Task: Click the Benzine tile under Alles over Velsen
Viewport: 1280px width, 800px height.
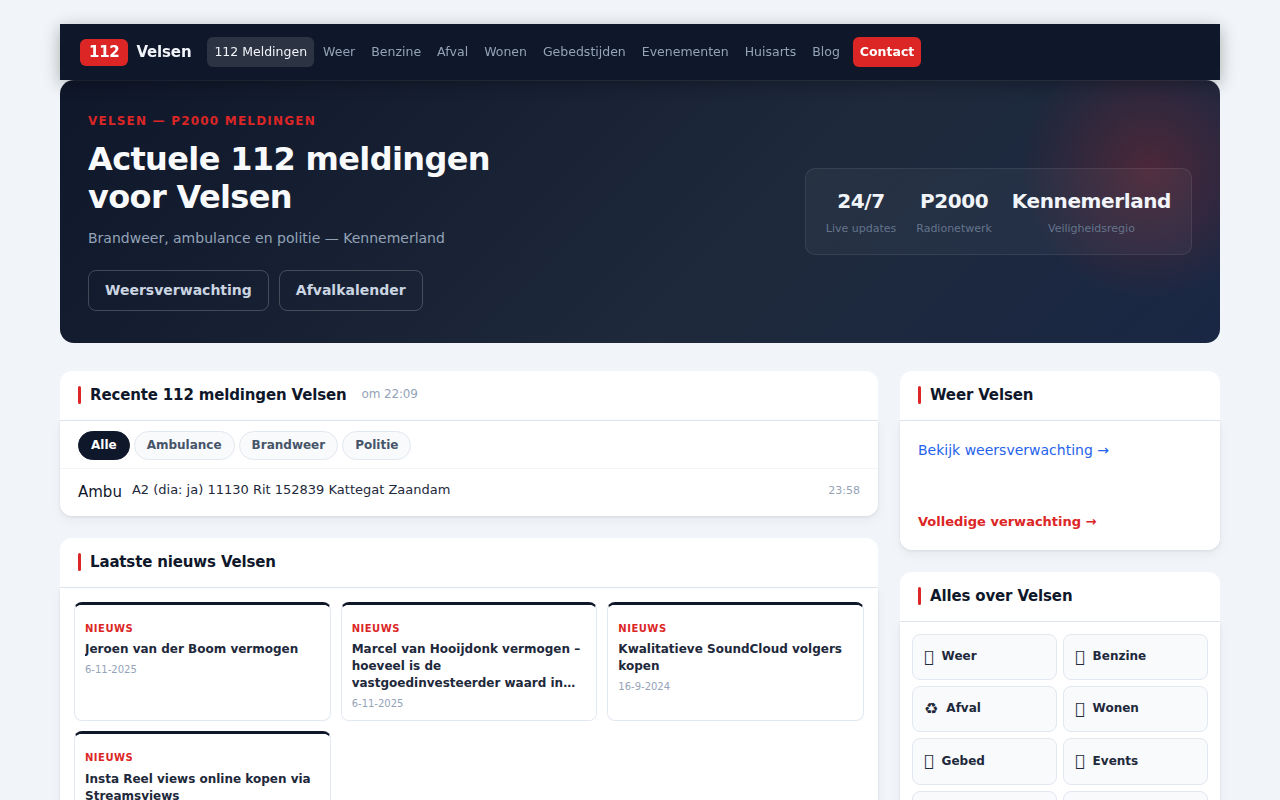Action: (1135, 656)
